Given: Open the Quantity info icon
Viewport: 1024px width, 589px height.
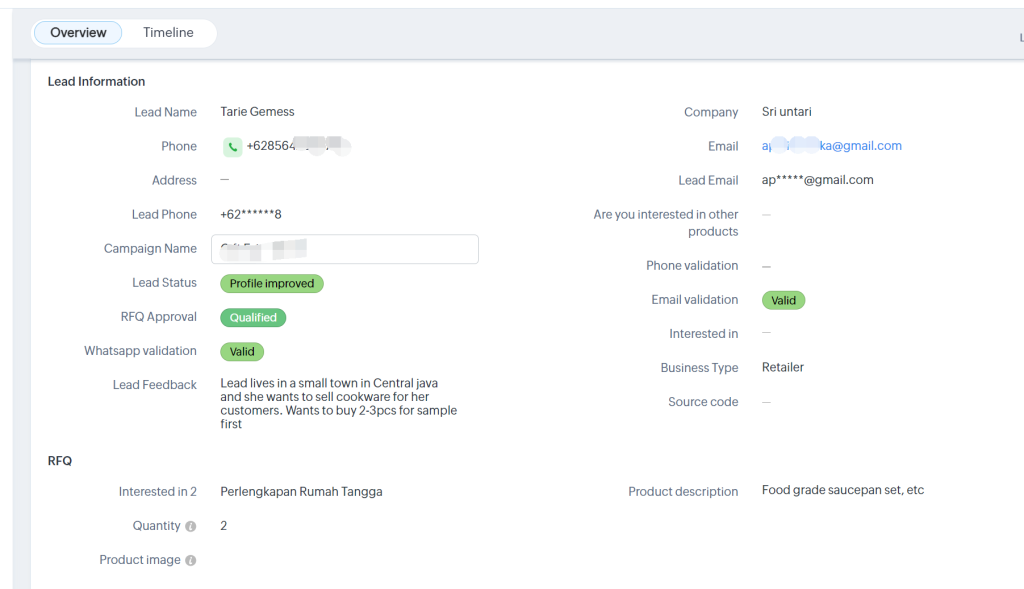Looking at the screenshot, I should tap(191, 526).
